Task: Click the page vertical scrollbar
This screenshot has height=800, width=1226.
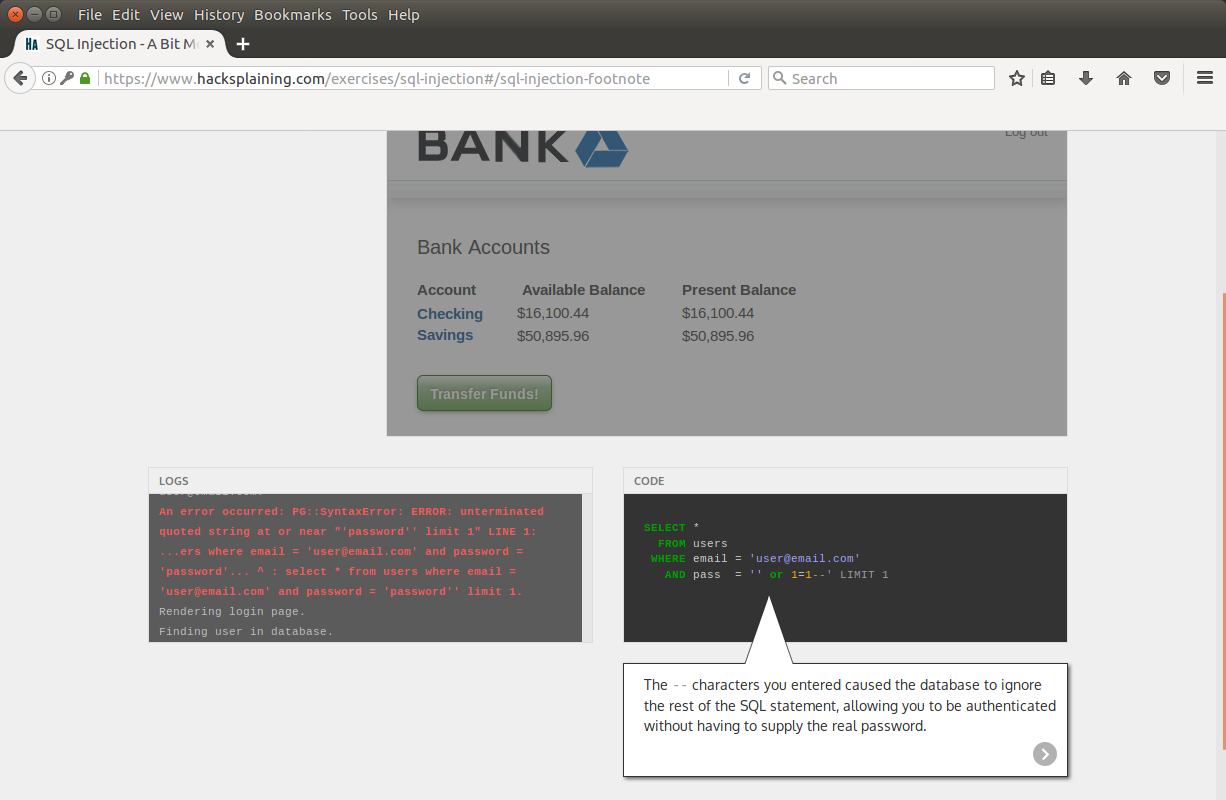Action: coord(1223,520)
